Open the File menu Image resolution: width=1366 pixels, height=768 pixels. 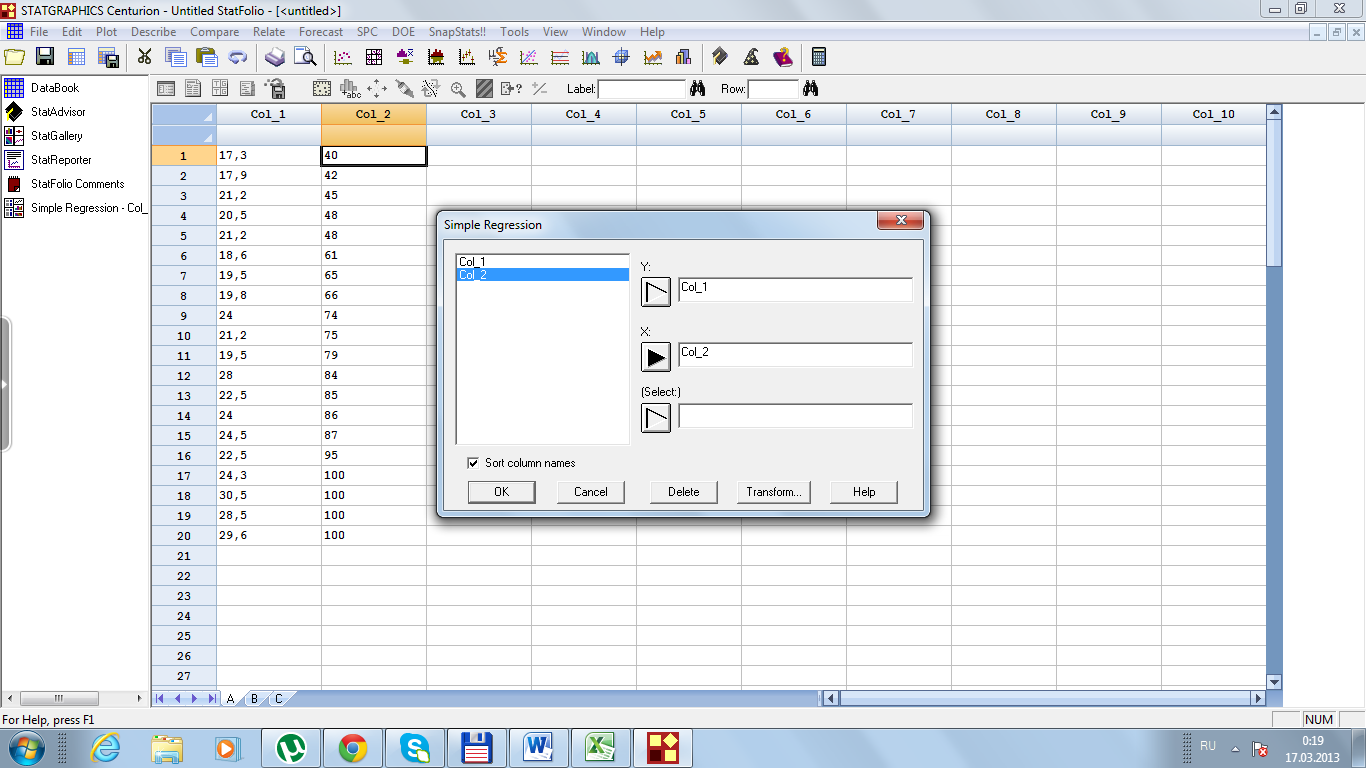tap(39, 32)
